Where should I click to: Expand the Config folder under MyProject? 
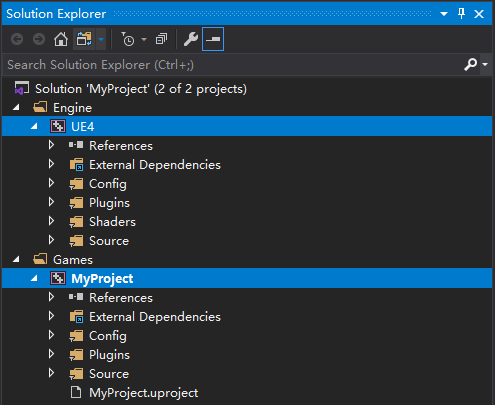coord(51,335)
